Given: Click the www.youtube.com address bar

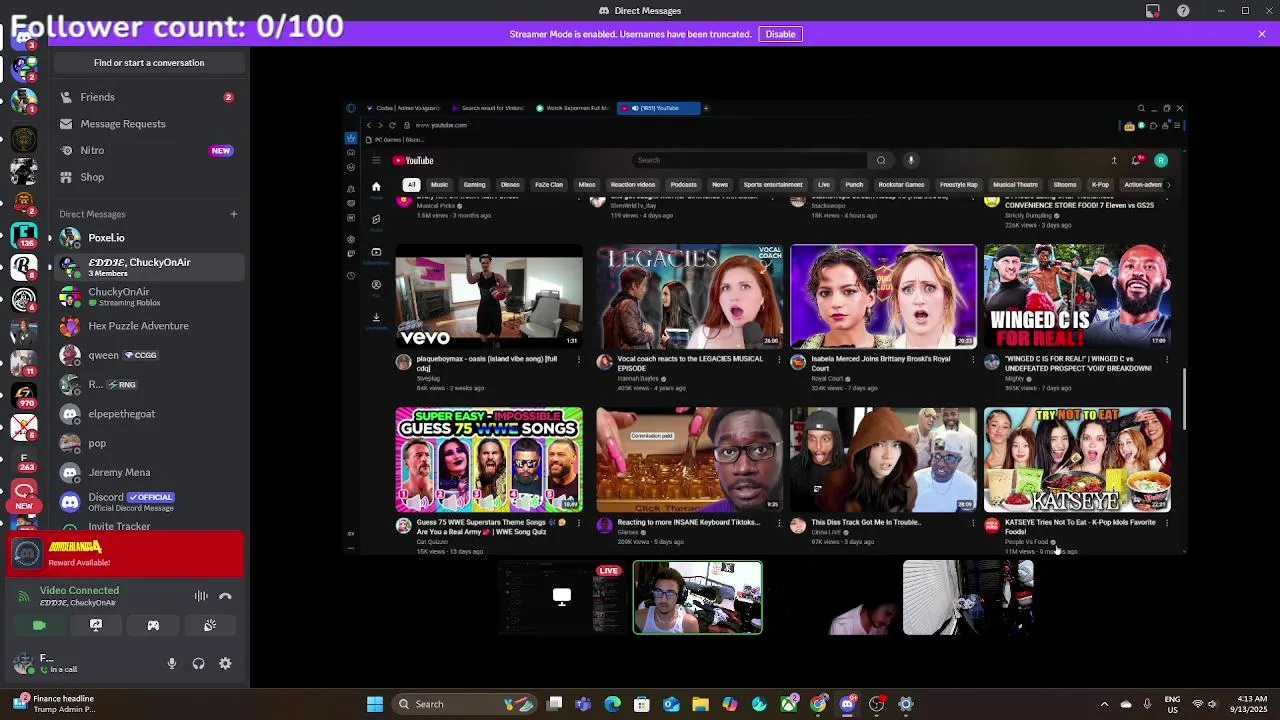Looking at the screenshot, I should click(441, 125).
